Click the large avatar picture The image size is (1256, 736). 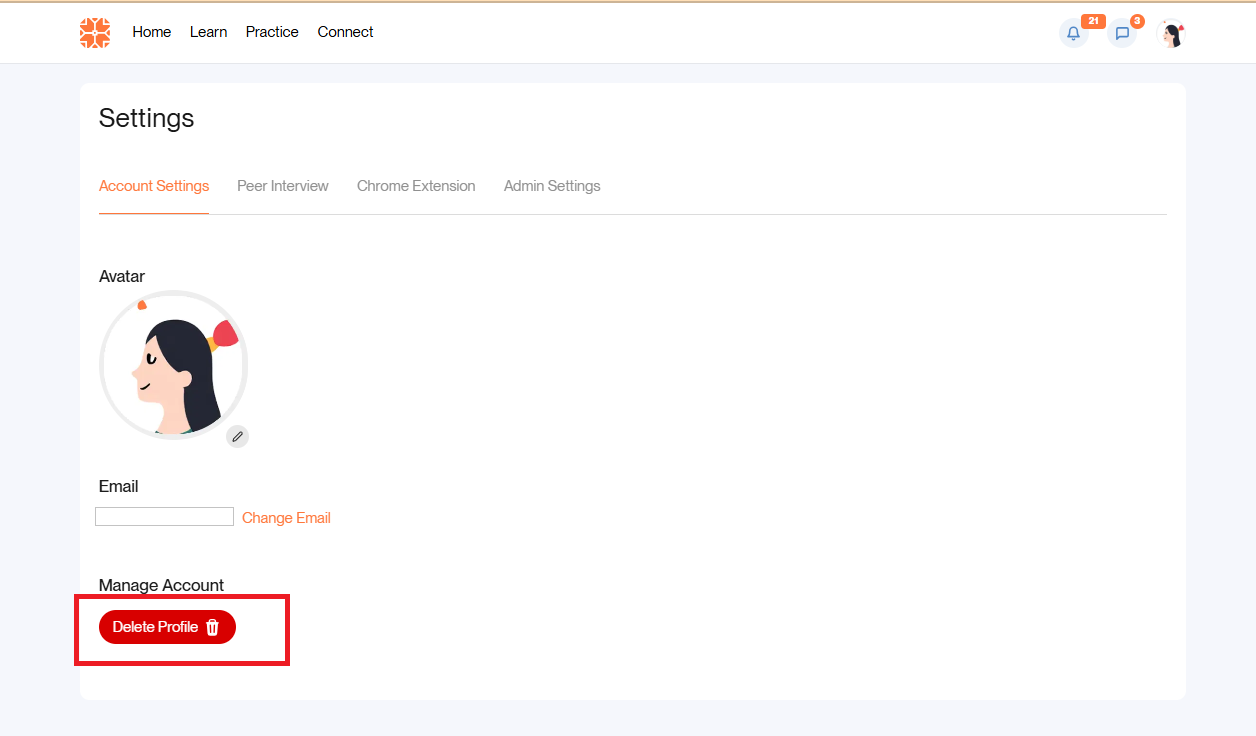tap(173, 365)
